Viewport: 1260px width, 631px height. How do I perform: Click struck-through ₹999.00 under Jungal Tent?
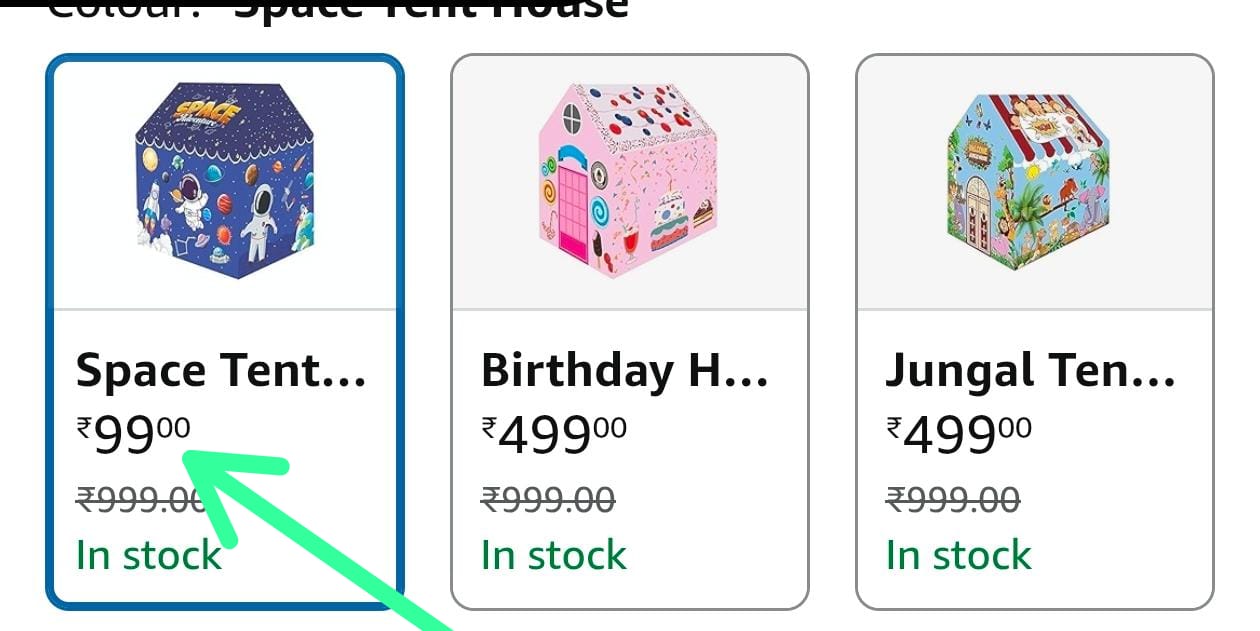pyautogui.click(x=953, y=499)
